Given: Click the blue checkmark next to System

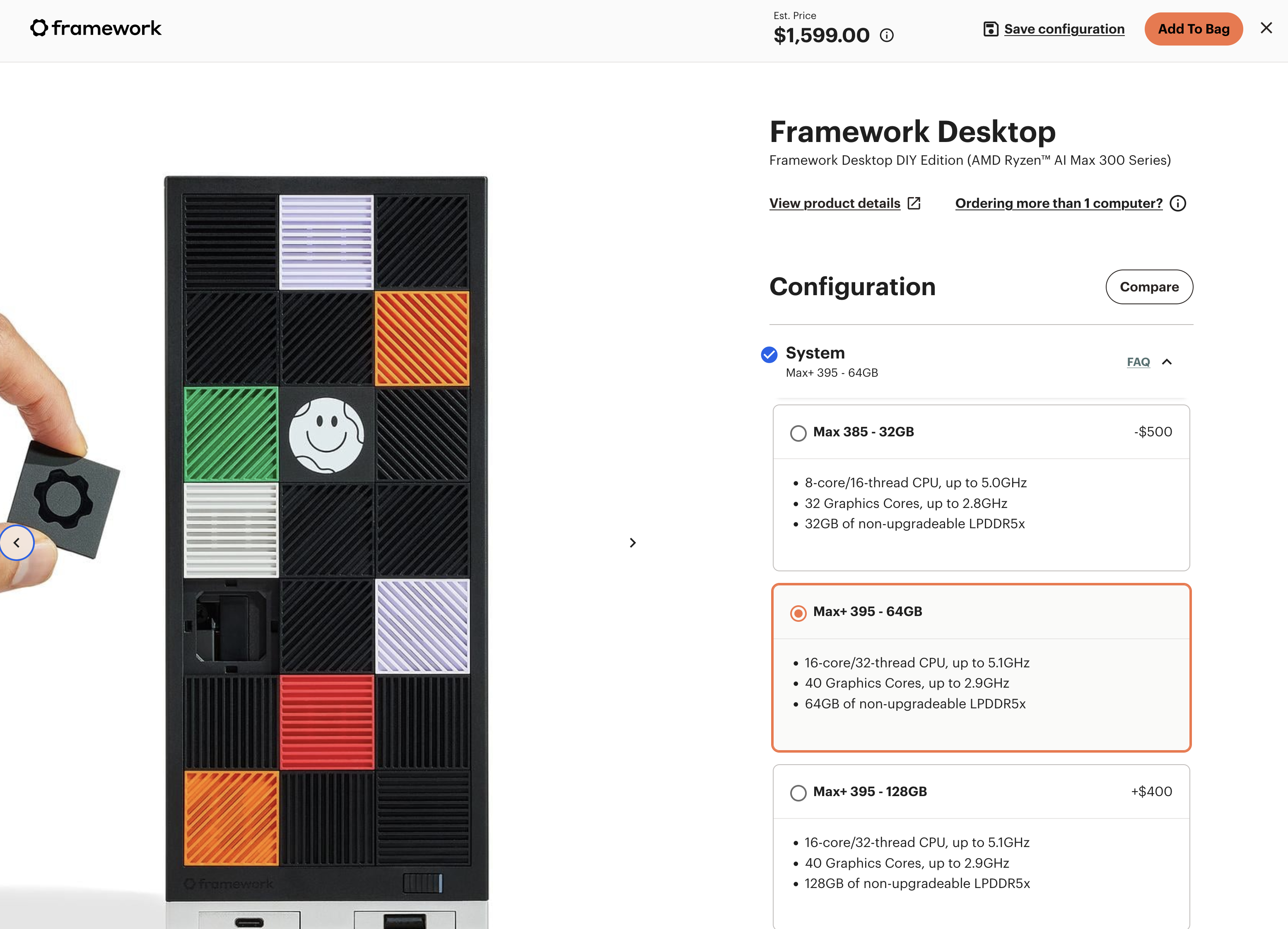Looking at the screenshot, I should [769, 354].
